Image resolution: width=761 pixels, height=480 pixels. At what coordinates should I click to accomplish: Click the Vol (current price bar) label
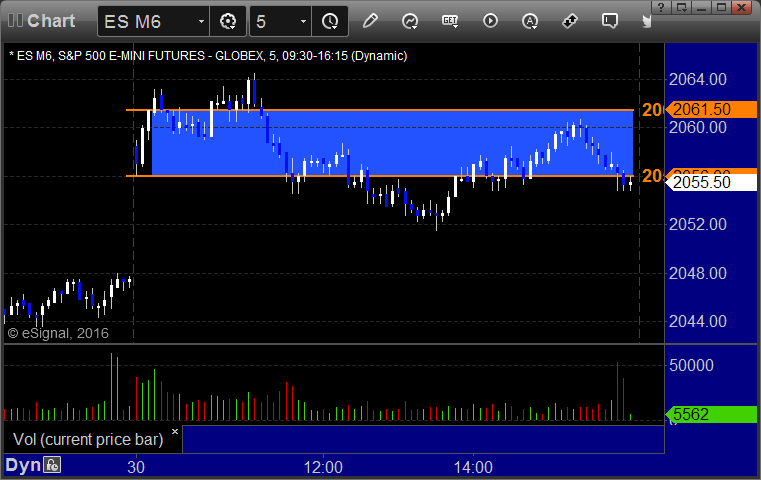coord(88,439)
